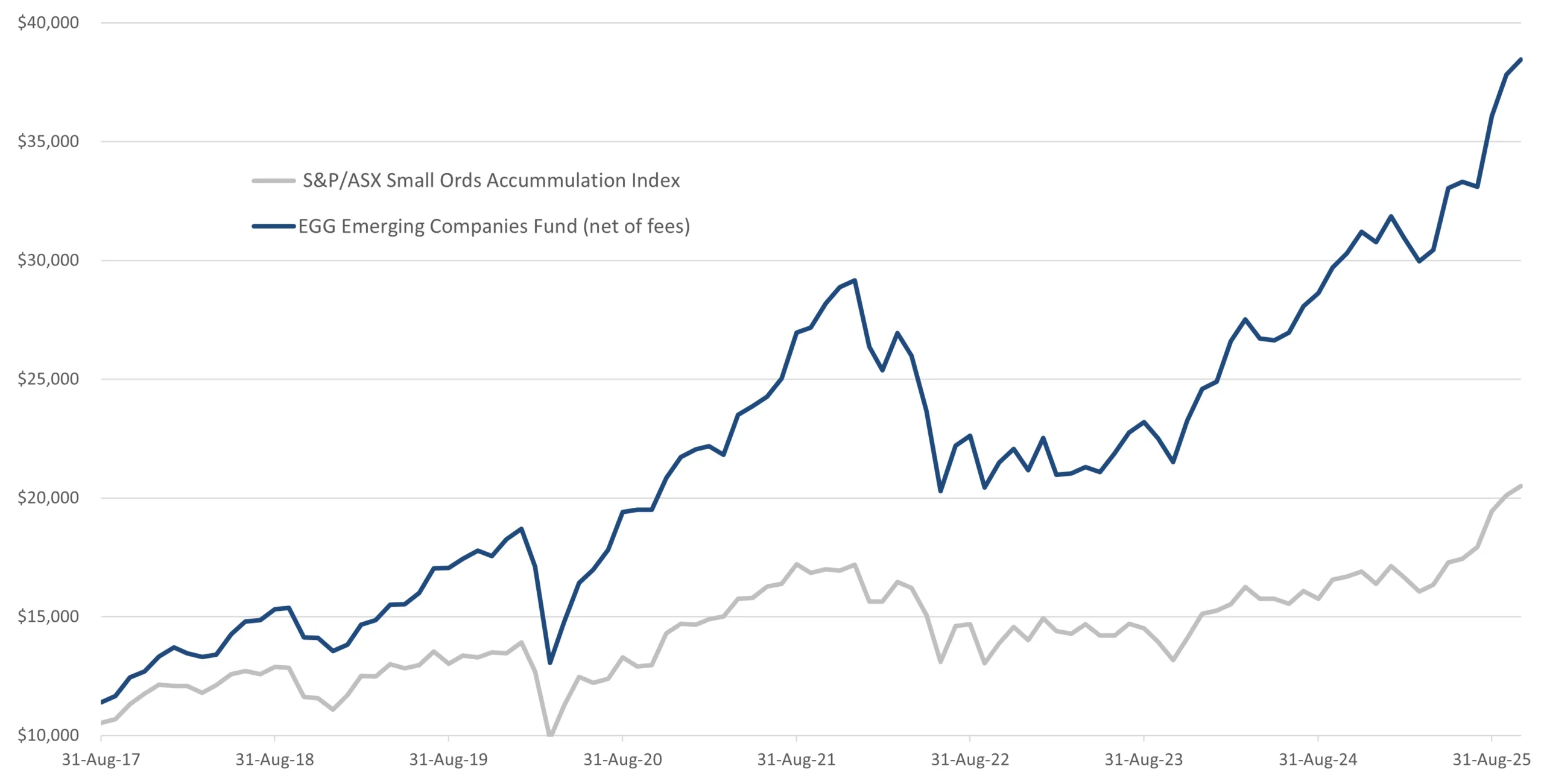Click the $30,000 y-axis label
The image size is (1544, 784).
(x=48, y=261)
